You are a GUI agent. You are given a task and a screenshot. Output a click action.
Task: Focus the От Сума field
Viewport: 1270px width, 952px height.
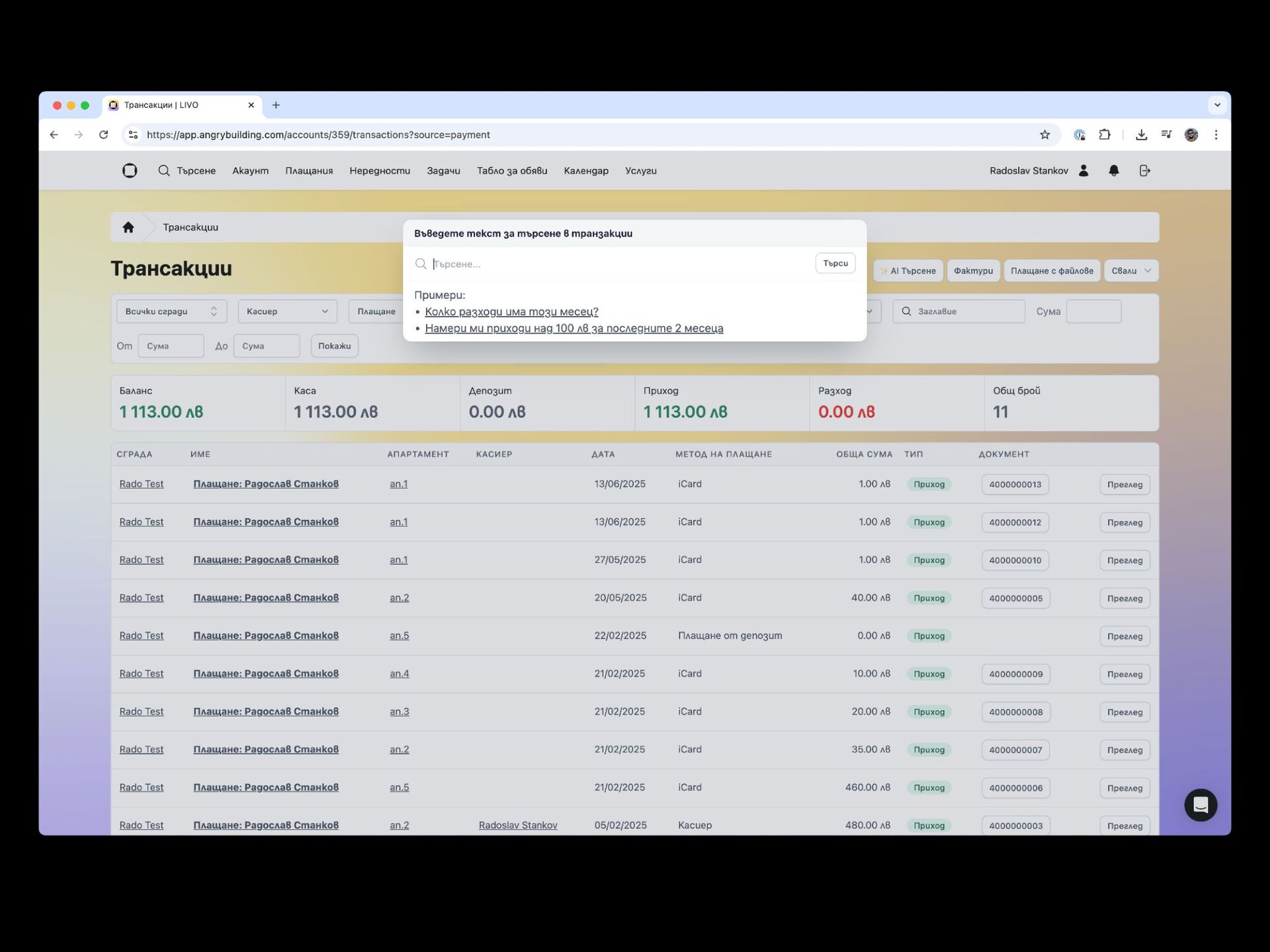click(171, 346)
